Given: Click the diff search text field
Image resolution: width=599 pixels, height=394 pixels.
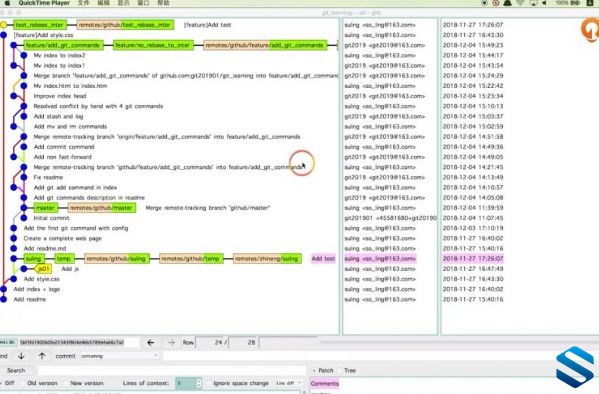Looking at the screenshot, I should (x=172, y=370).
